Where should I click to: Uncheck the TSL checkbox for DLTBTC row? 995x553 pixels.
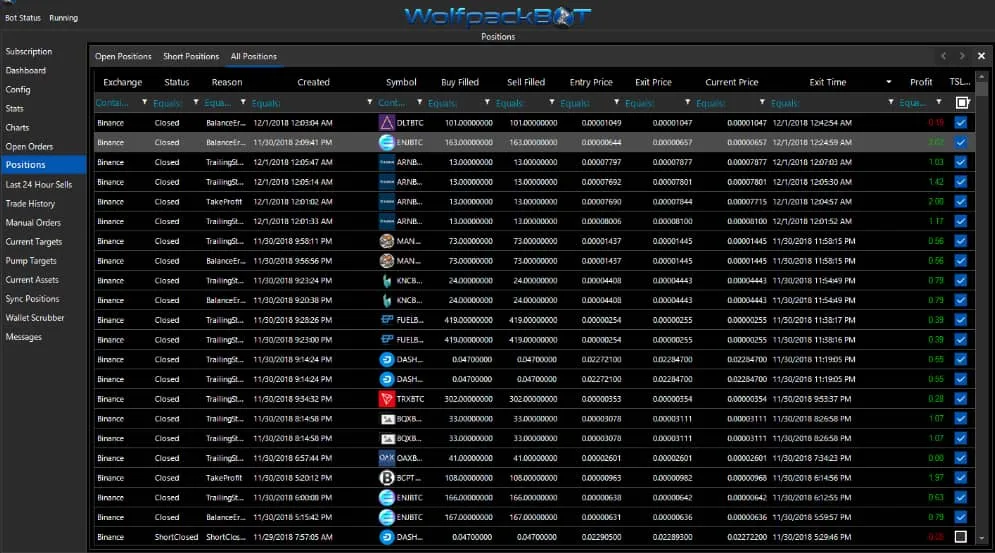click(961, 123)
